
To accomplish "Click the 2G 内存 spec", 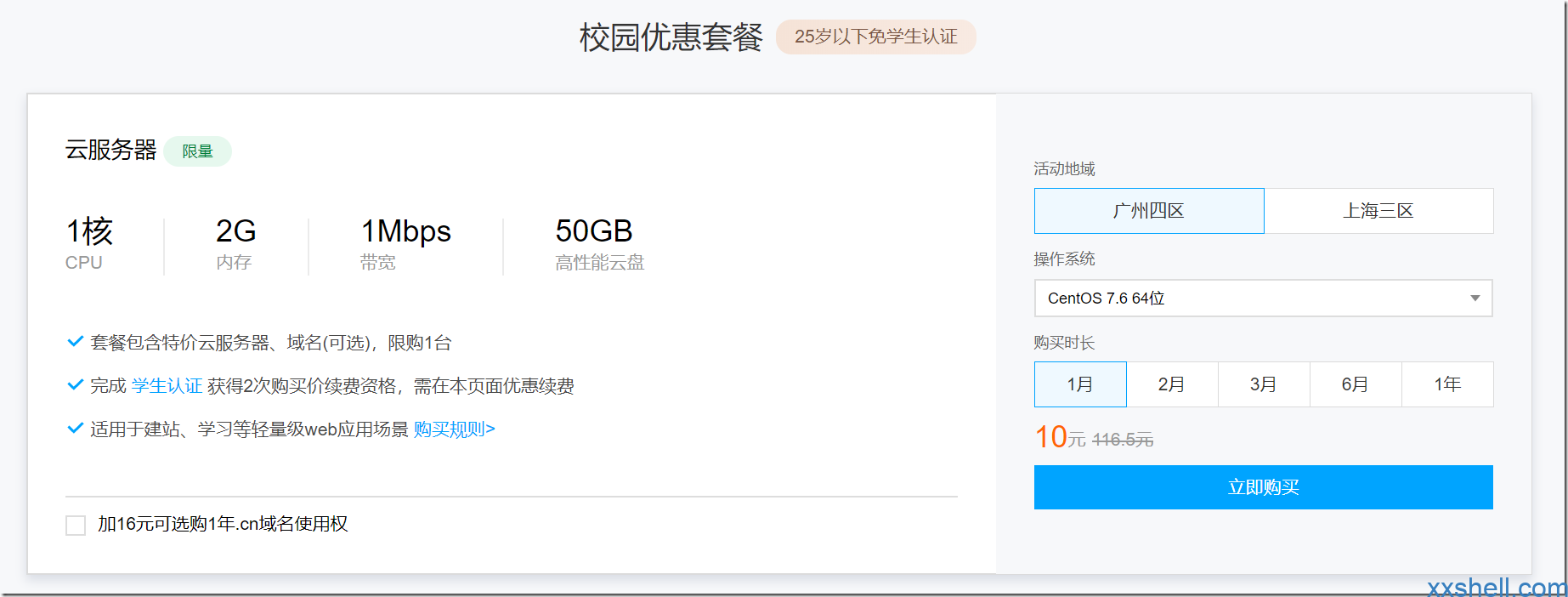I will (235, 244).
